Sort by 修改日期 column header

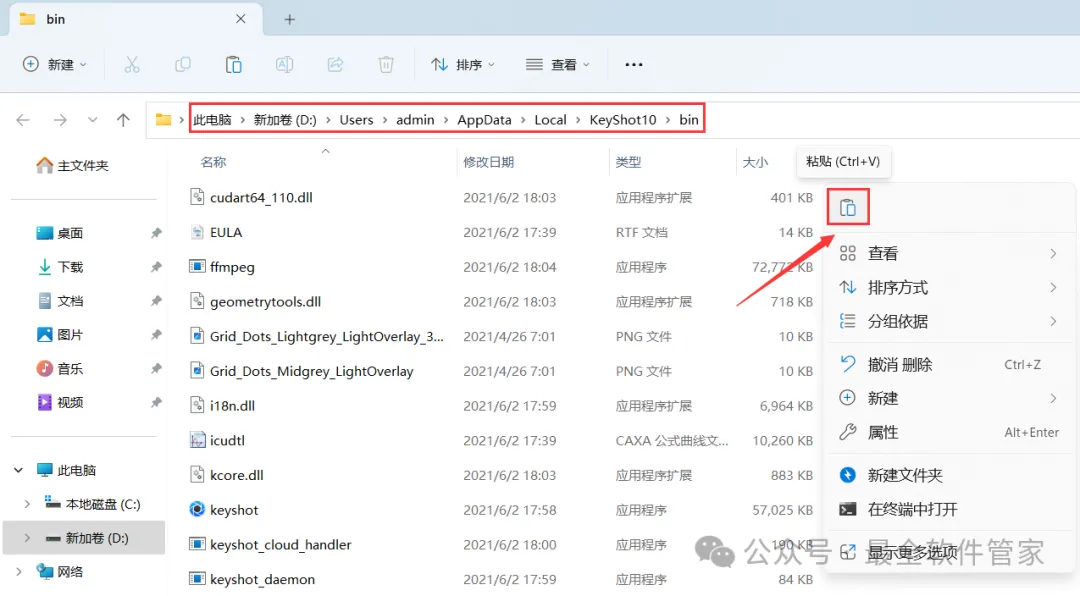point(488,163)
